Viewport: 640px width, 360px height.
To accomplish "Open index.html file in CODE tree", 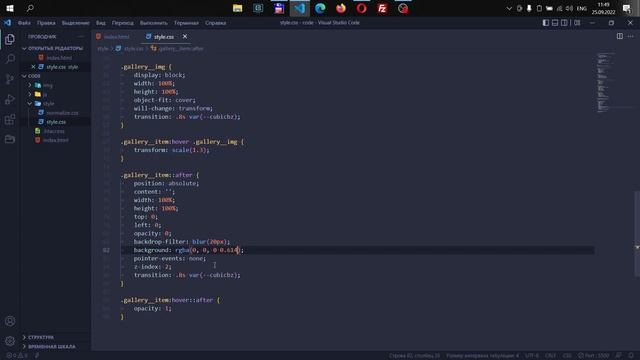I will coord(56,140).
